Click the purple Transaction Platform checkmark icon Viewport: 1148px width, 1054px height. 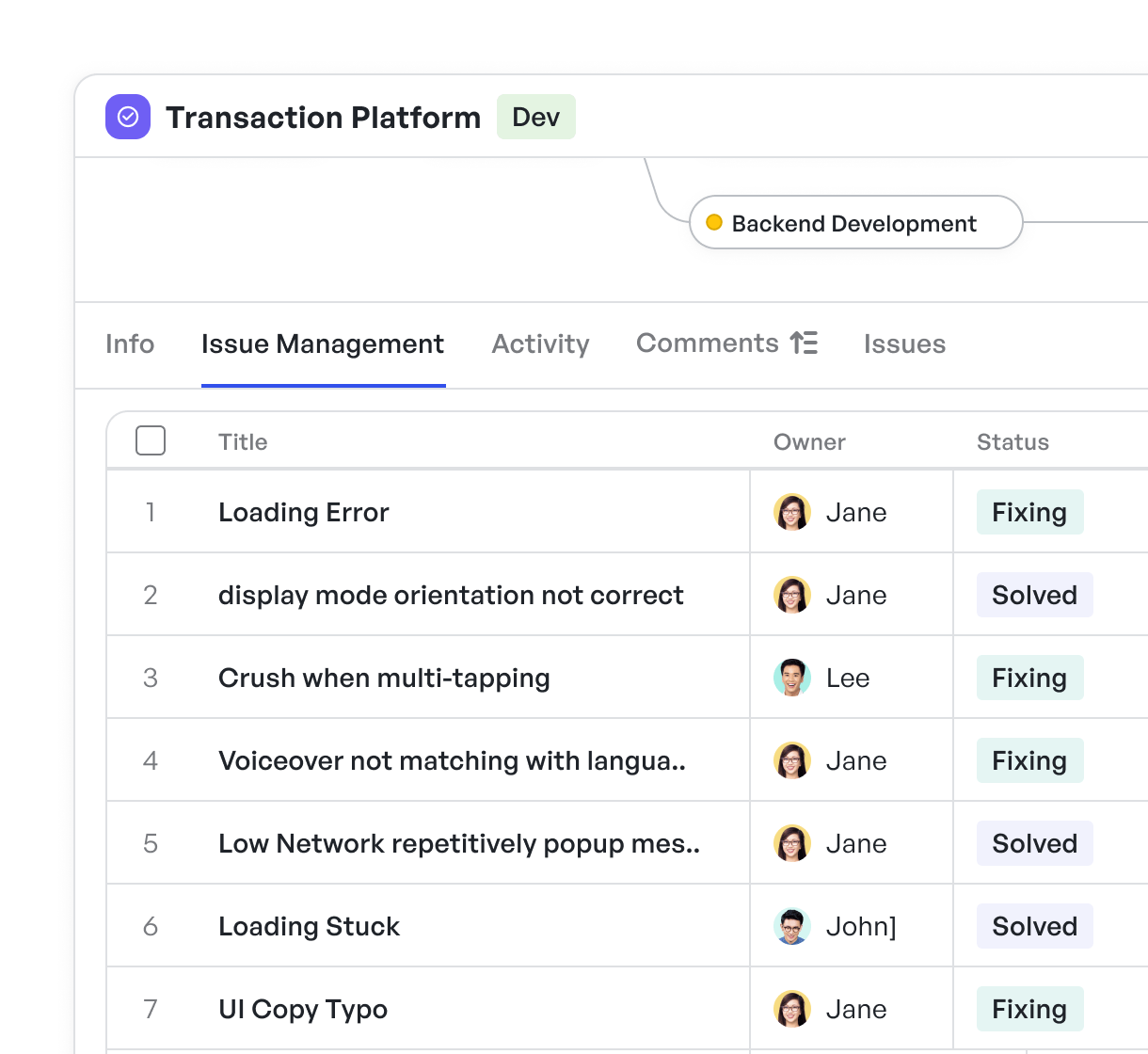(128, 117)
